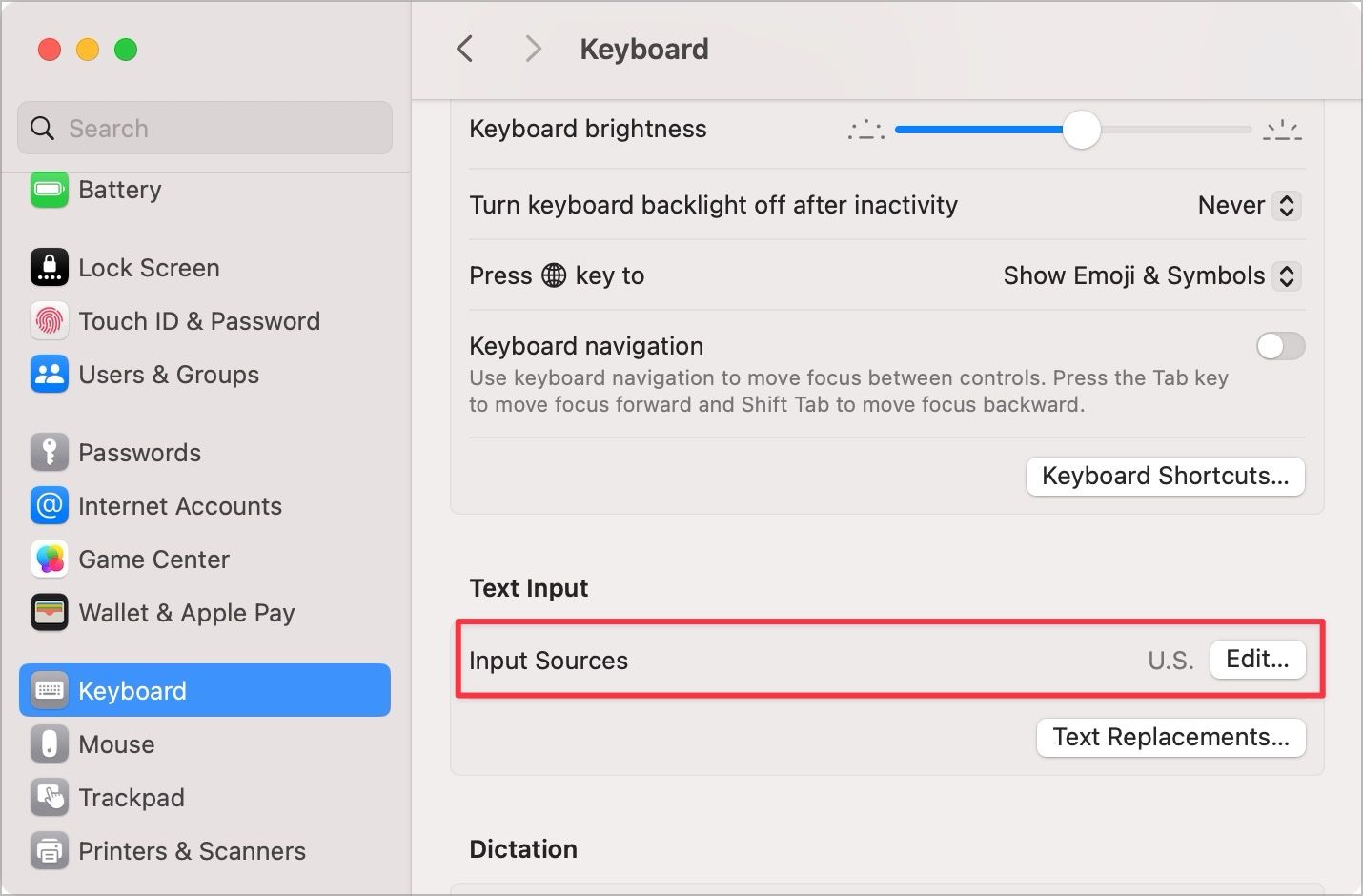Select the Wallet & Apple Pay icon
1363x896 pixels.
49,613
